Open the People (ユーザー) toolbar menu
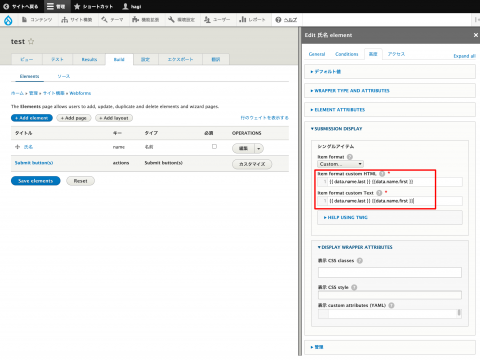 pos(217,20)
